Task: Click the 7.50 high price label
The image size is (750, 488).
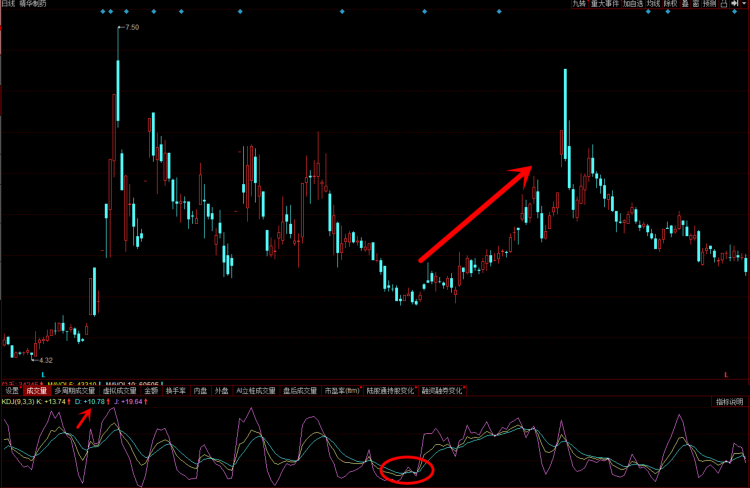Action: coord(132,28)
